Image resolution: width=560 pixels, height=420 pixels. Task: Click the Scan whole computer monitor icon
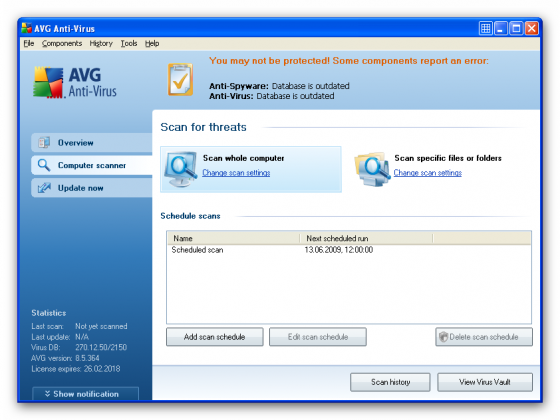[x=181, y=169]
